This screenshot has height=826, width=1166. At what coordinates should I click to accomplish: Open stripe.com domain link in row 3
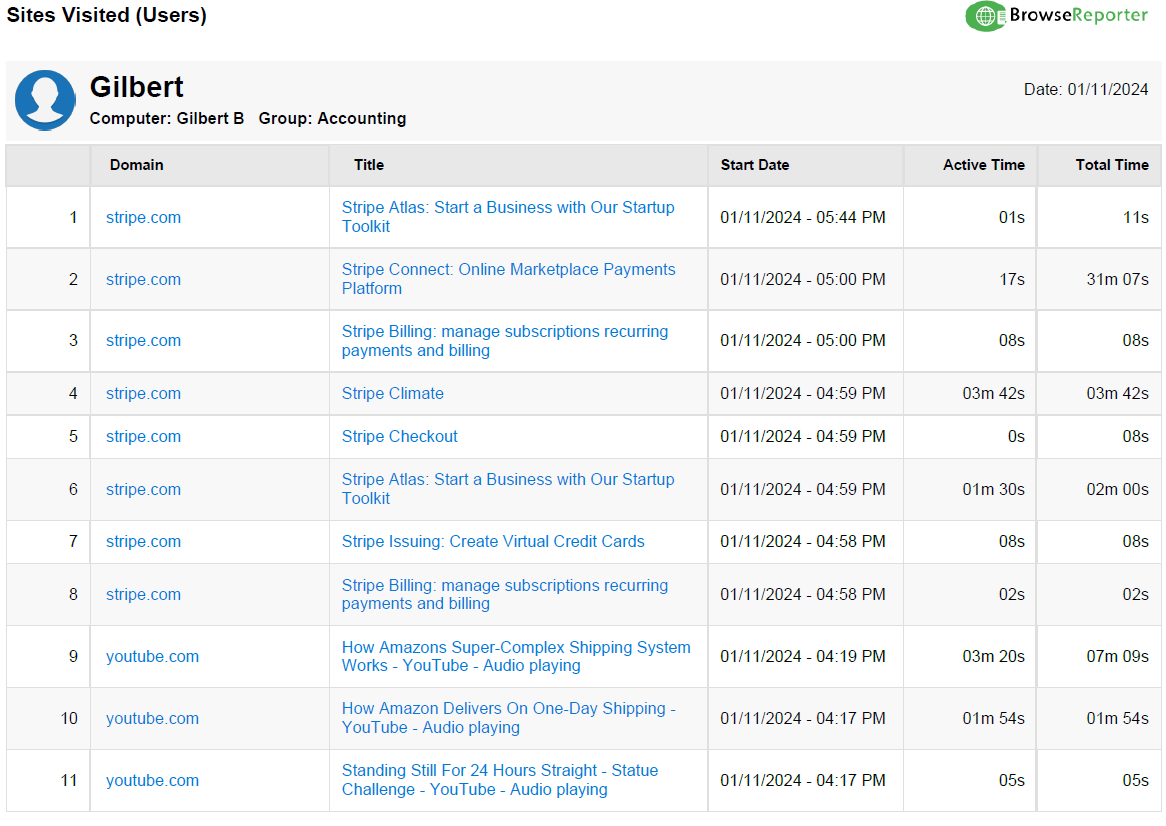tap(144, 341)
